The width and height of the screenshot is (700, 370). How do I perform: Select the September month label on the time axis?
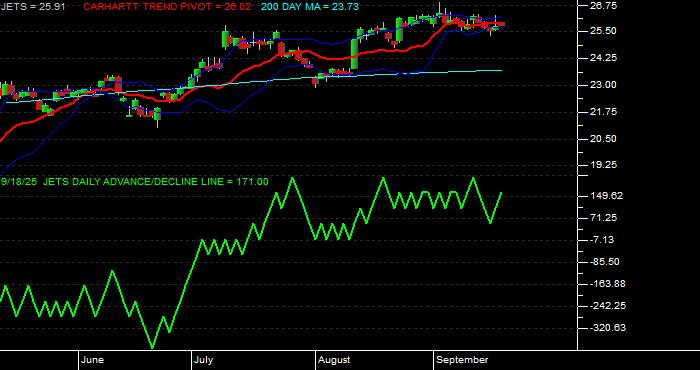[462, 360]
